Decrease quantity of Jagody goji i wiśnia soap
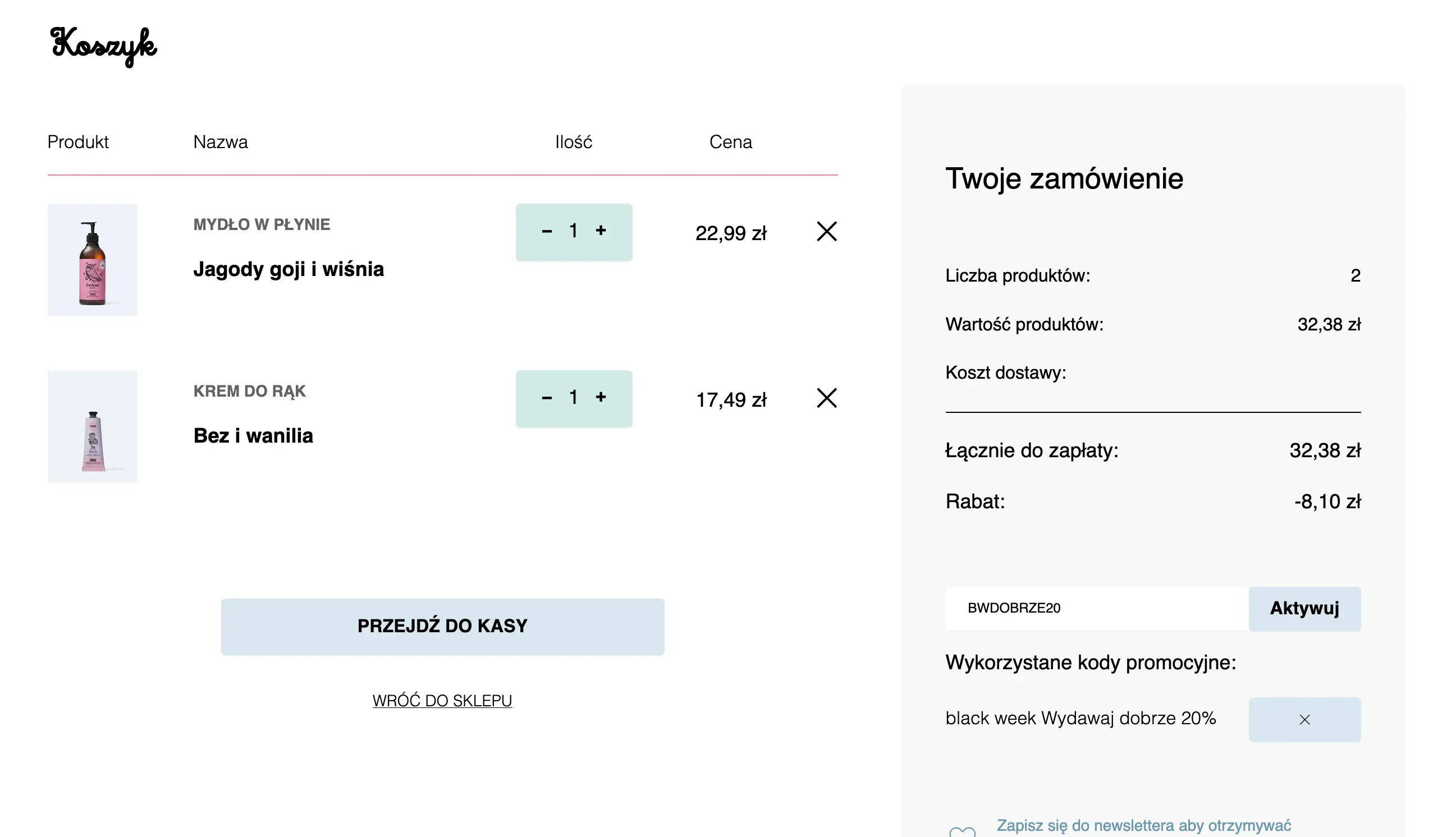The image size is (1456, 837). pos(546,232)
